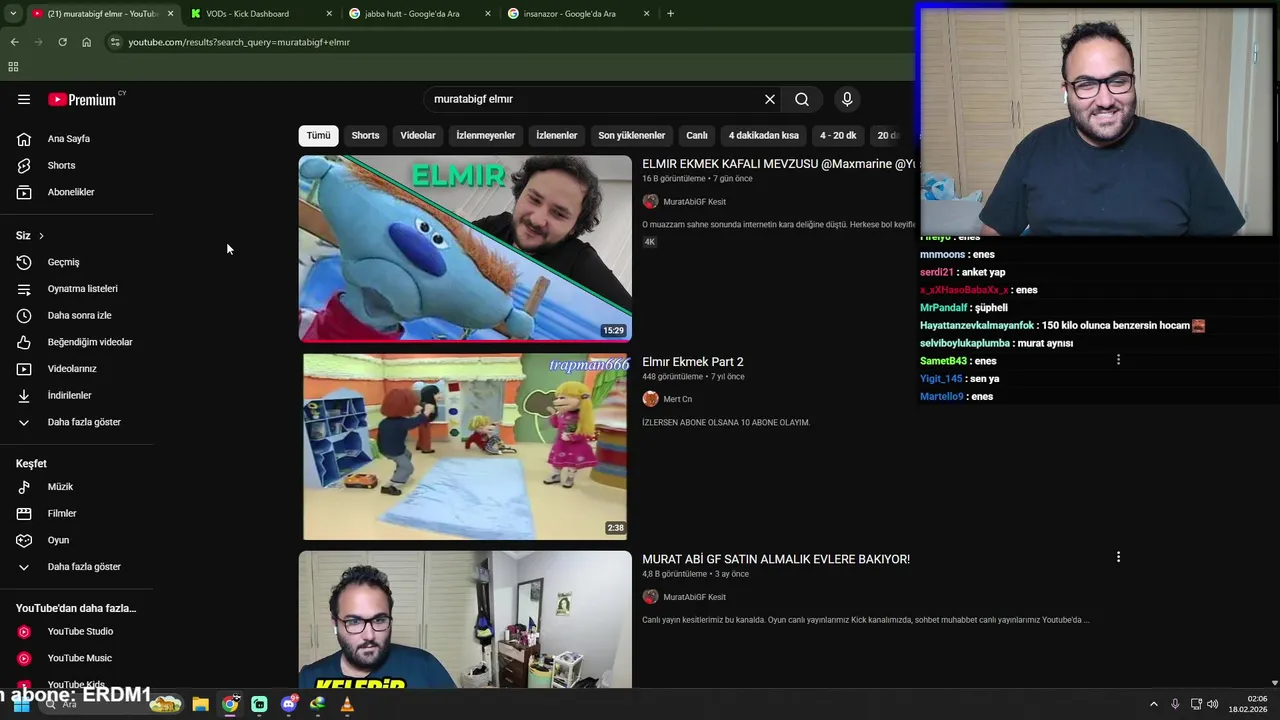Expand the Siz section chevron
Viewport: 1280px width, 720px height.
tap(41, 236)
